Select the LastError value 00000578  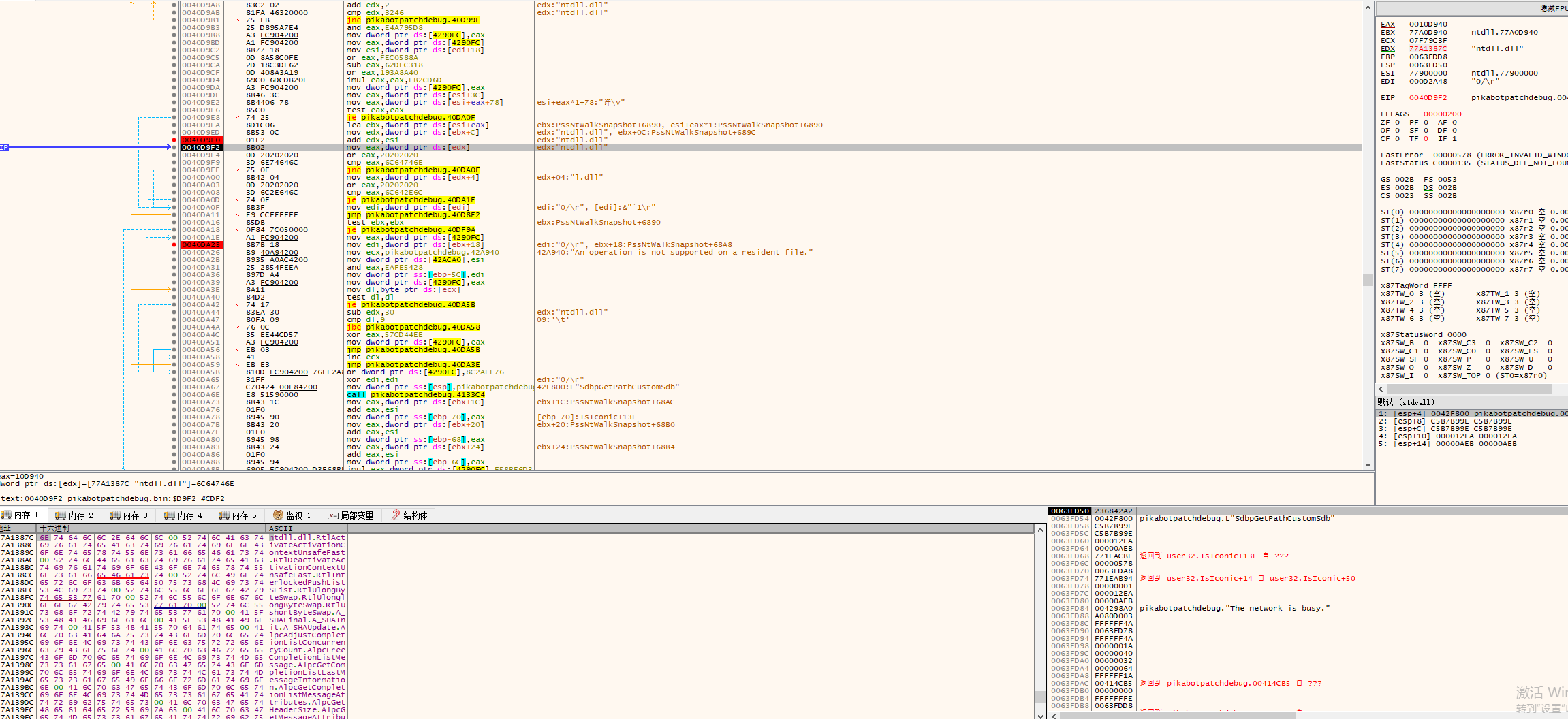click(x=1452, y=155)
